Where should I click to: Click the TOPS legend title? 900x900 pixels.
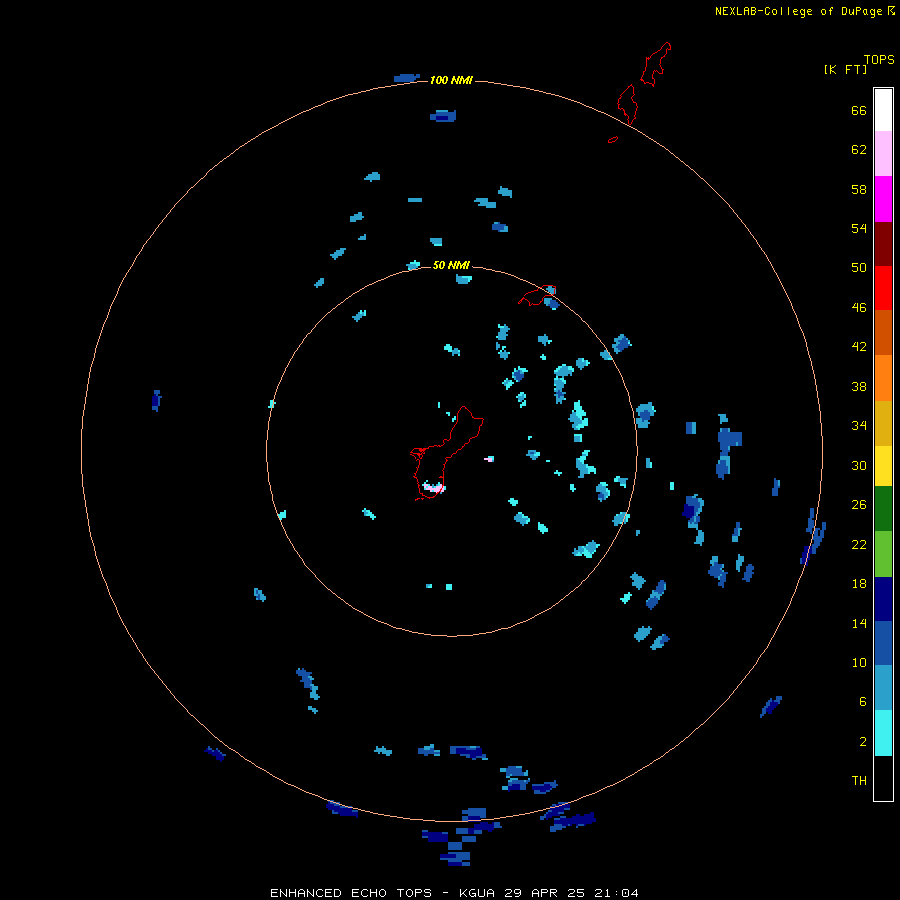click(x=879, y=59)
